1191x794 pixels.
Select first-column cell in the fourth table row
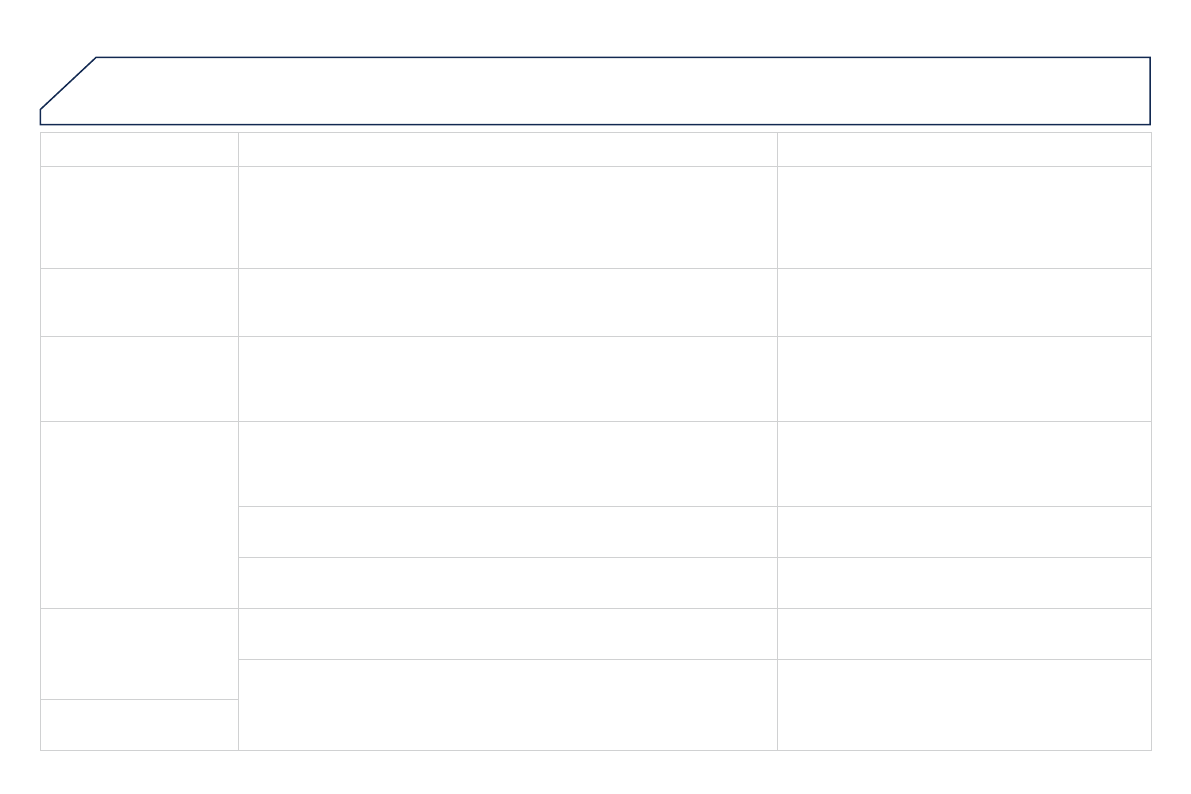[x=139, y=378]
